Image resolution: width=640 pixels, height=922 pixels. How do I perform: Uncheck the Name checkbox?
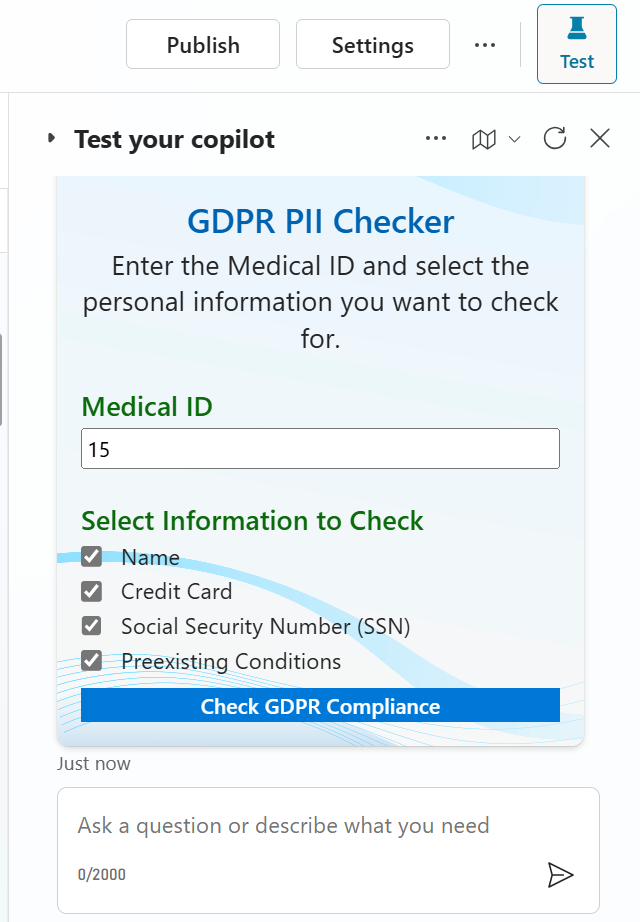(92, 557)
